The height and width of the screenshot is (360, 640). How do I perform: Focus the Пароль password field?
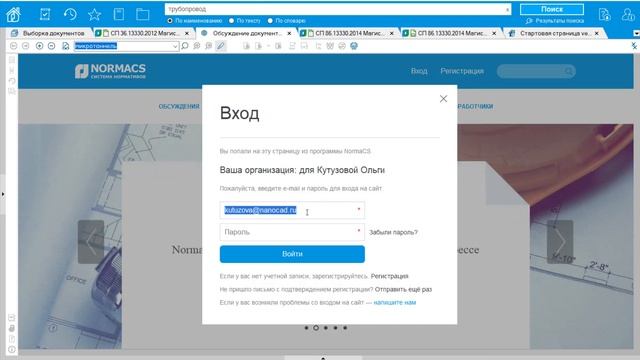292,232
